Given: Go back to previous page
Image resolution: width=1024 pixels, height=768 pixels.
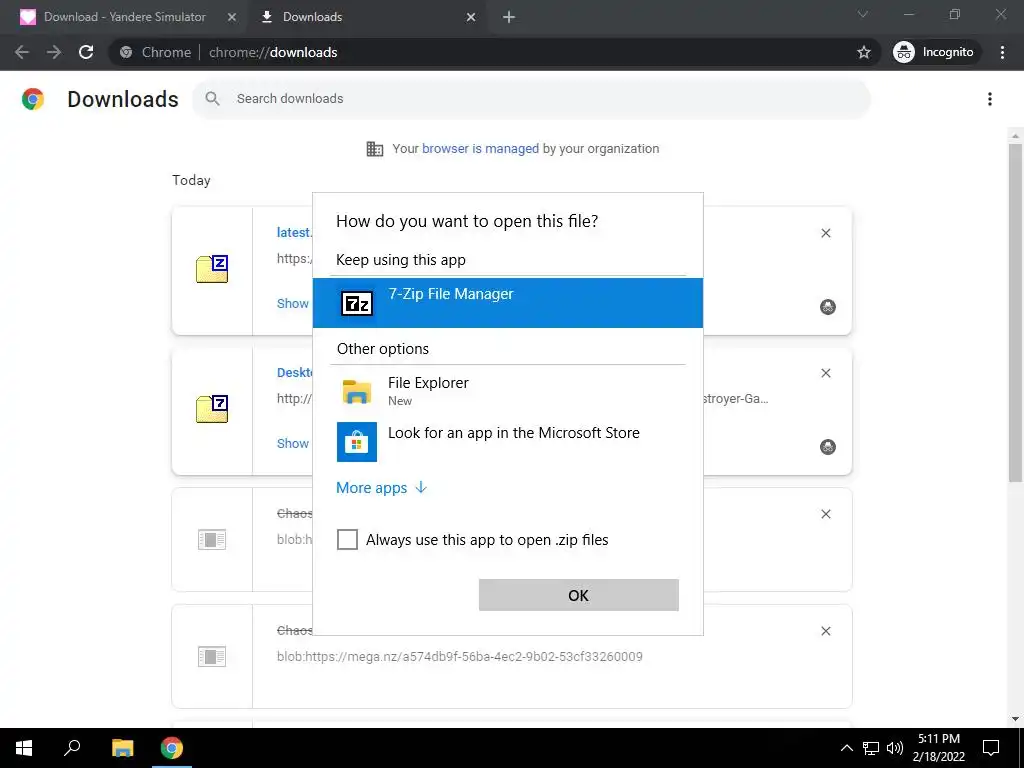Looking at the screenshot, I should pos(22,52).
